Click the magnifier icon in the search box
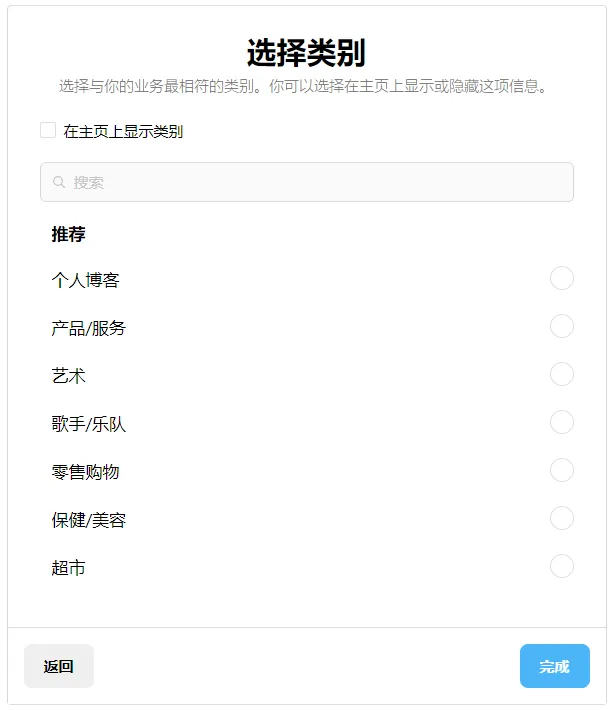 [59, 182]
